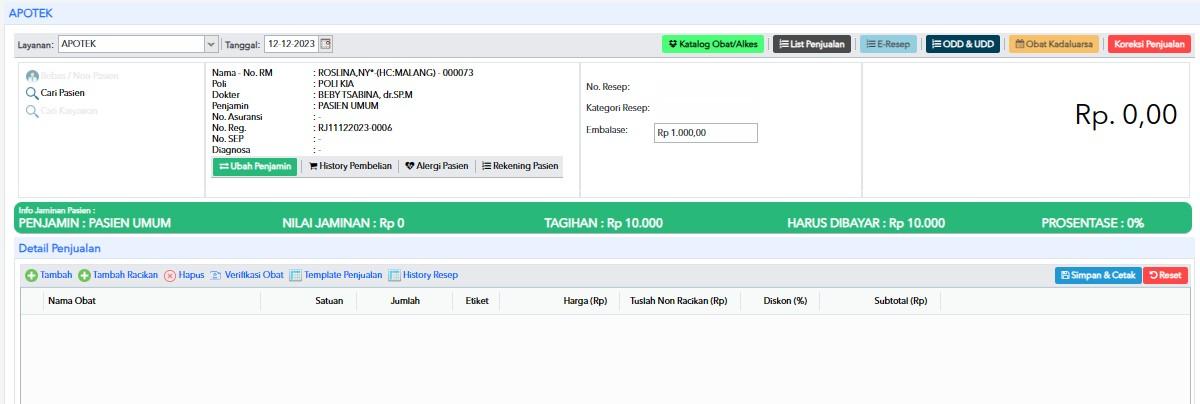1200x404 pixels.
Task: Search for a patient with Cari Pasien
Action: (62, 93)
